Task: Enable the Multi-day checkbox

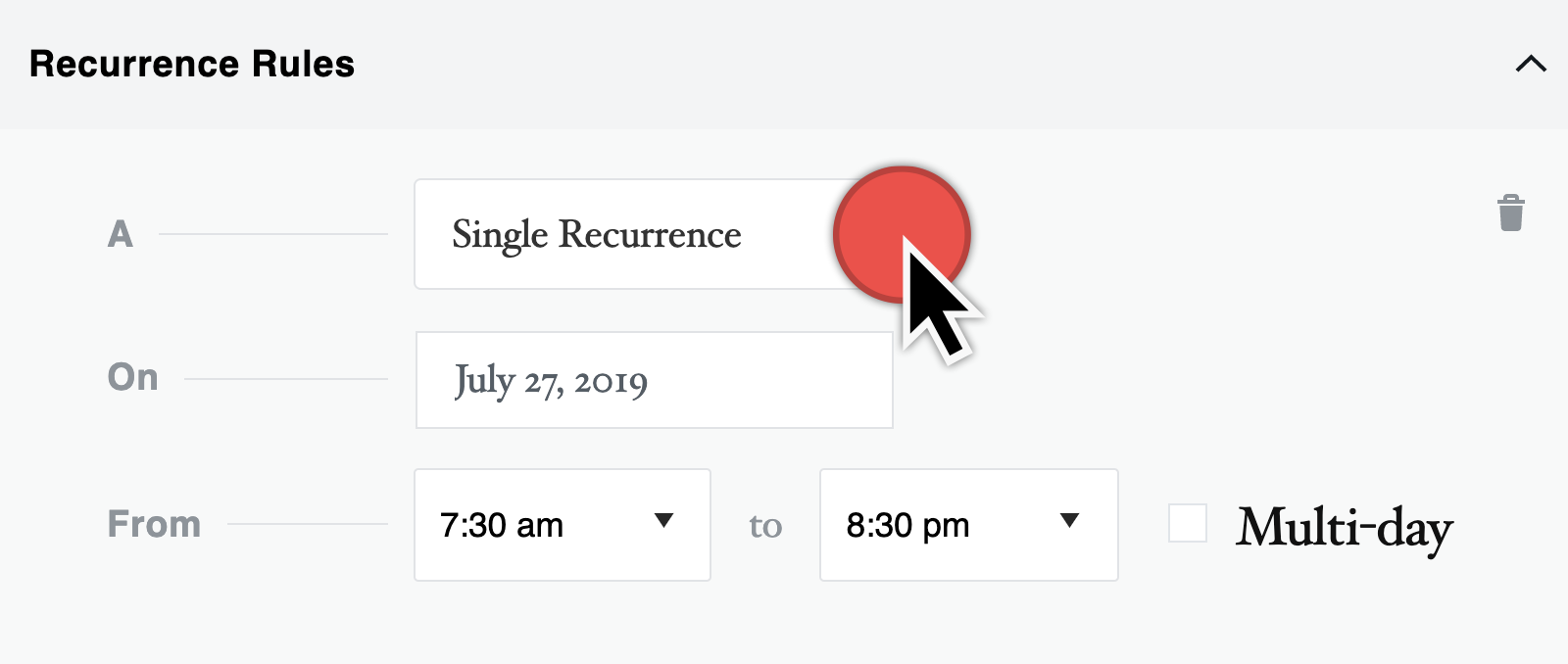Action: 1188,523
